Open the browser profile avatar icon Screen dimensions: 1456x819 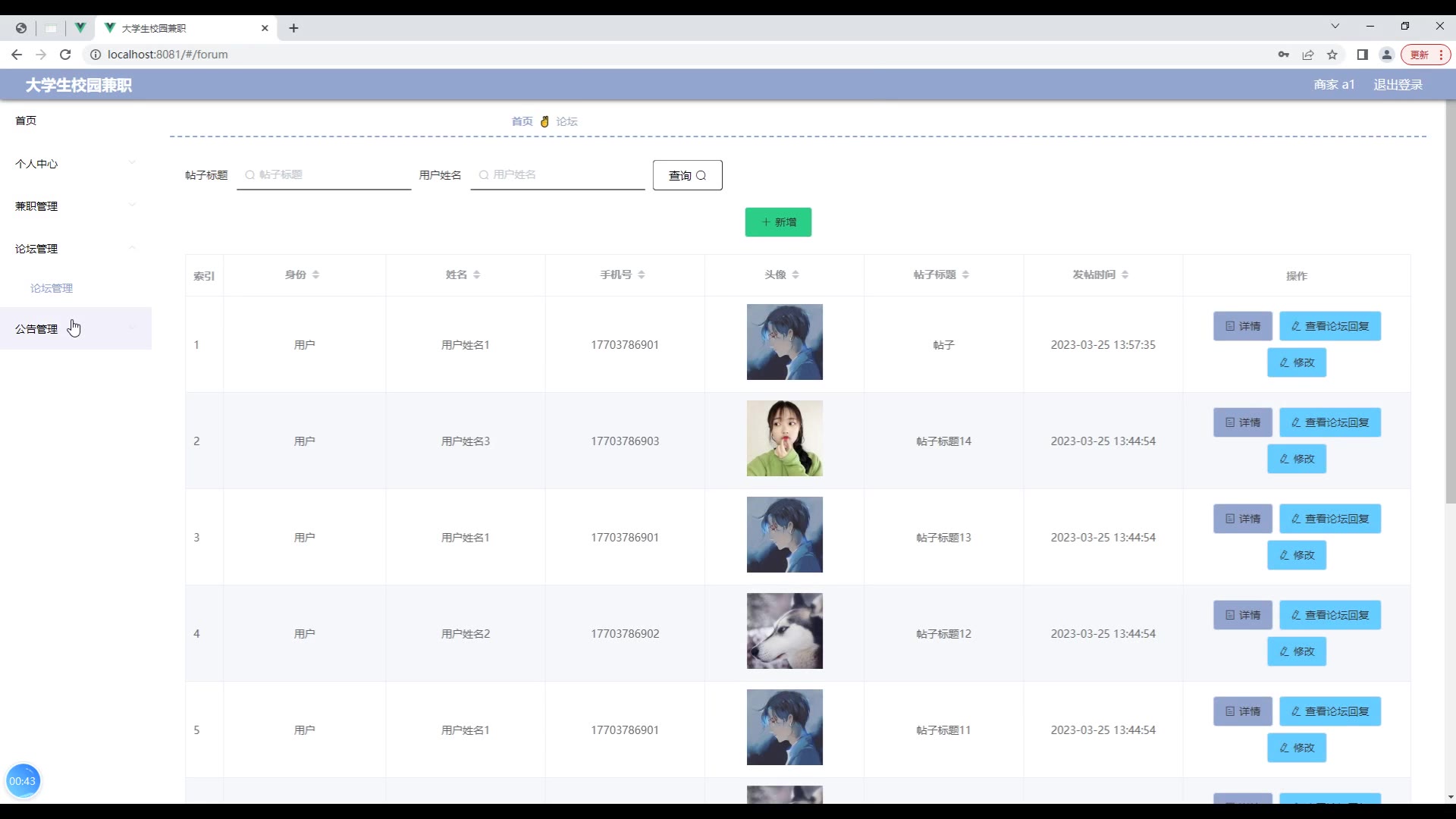click(1386, 55)
